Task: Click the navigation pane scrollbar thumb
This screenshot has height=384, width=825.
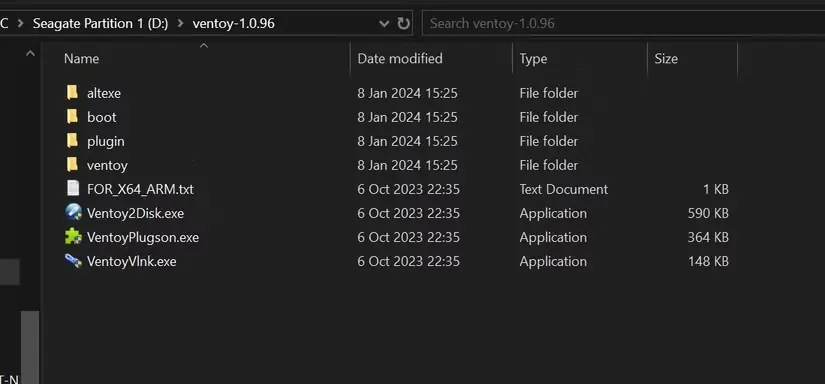Action: coord(30,347)
